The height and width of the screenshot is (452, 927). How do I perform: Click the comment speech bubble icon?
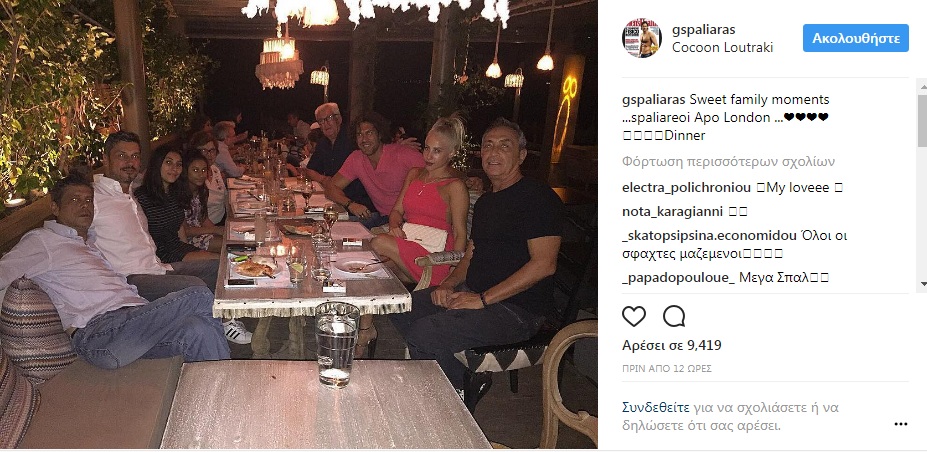(674, 317)
